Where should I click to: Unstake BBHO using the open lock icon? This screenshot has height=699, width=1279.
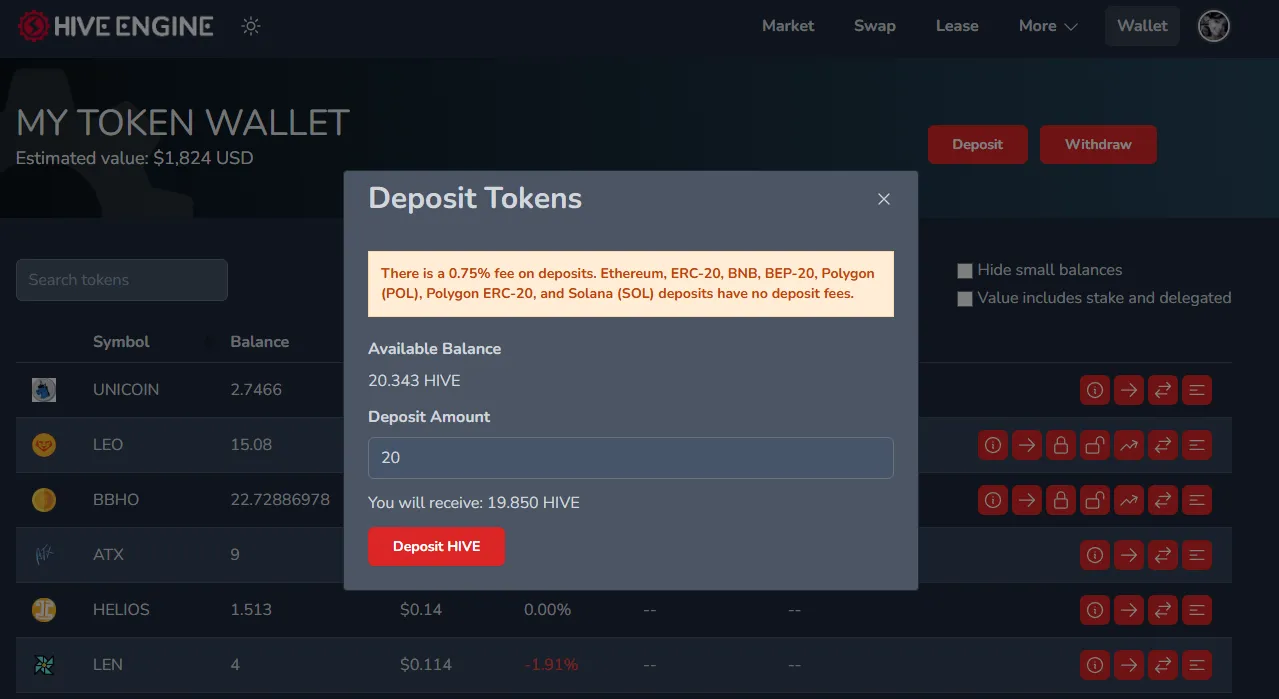pos(1095,500)
